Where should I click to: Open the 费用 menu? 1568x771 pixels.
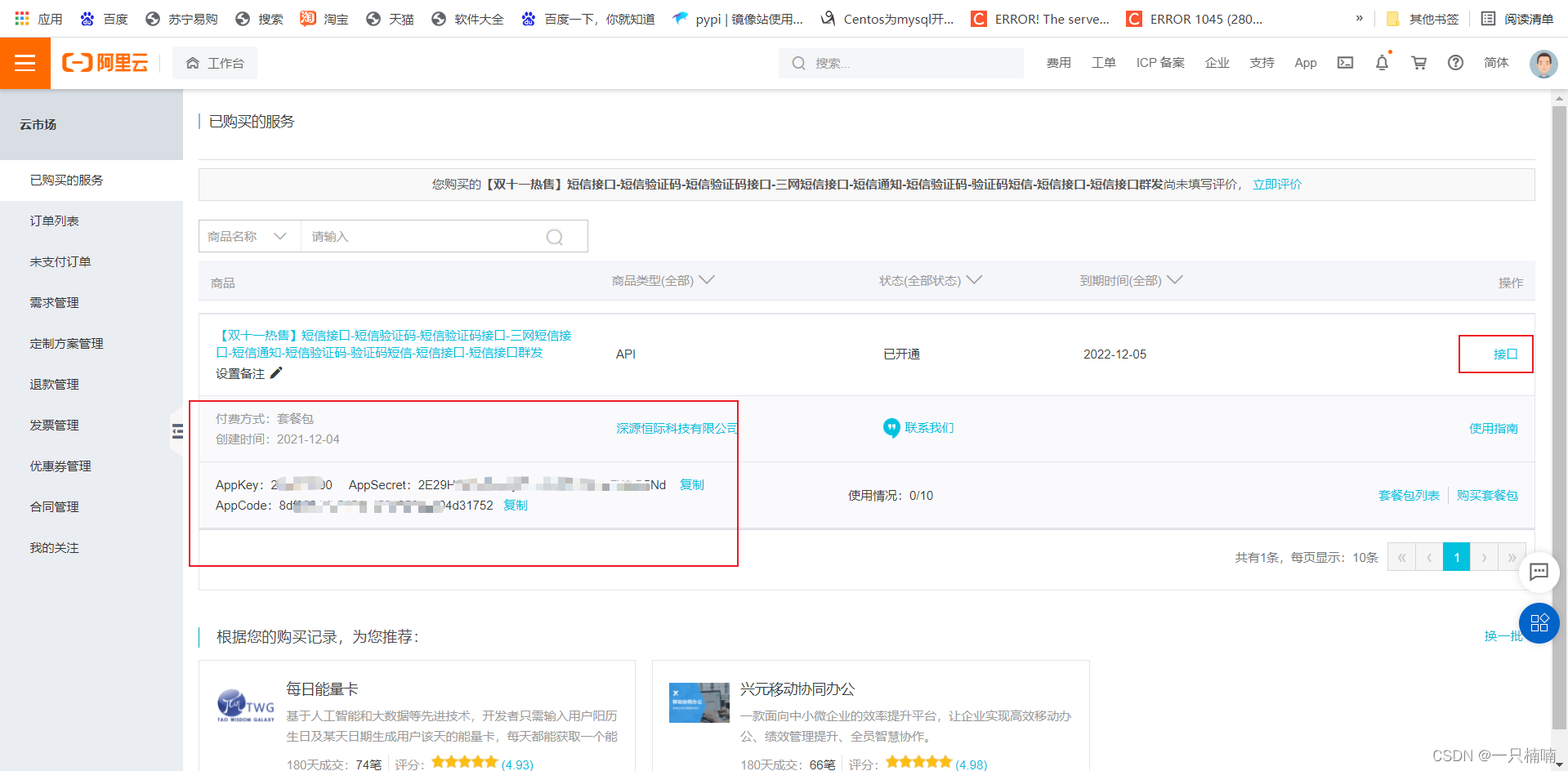pos(1058,63)
